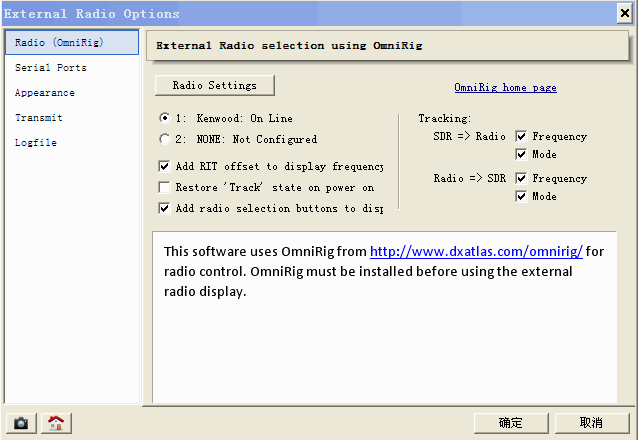Image resolution: width=638 pixels, height=440 pixels.
Task: Click the Radio Settings button
Action: [x=215, y=85]
